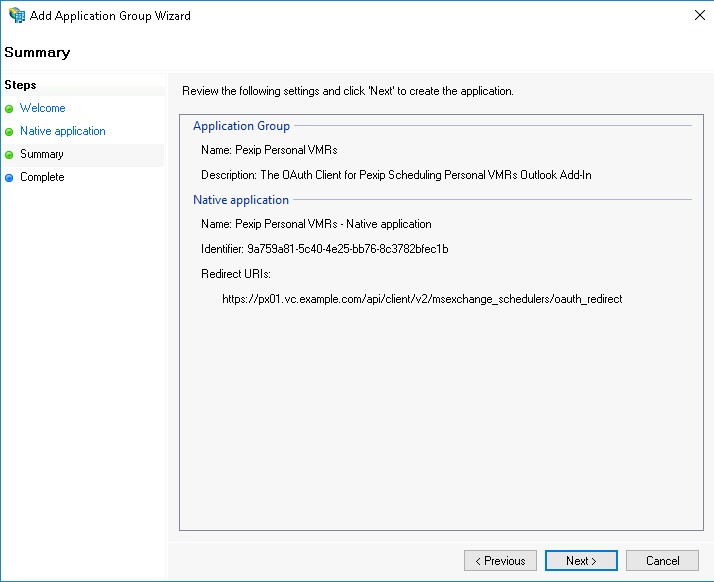The width and height of the screenshot is (714, 582).
Task: Open the Native application step link
Action: tap(63, 131)
